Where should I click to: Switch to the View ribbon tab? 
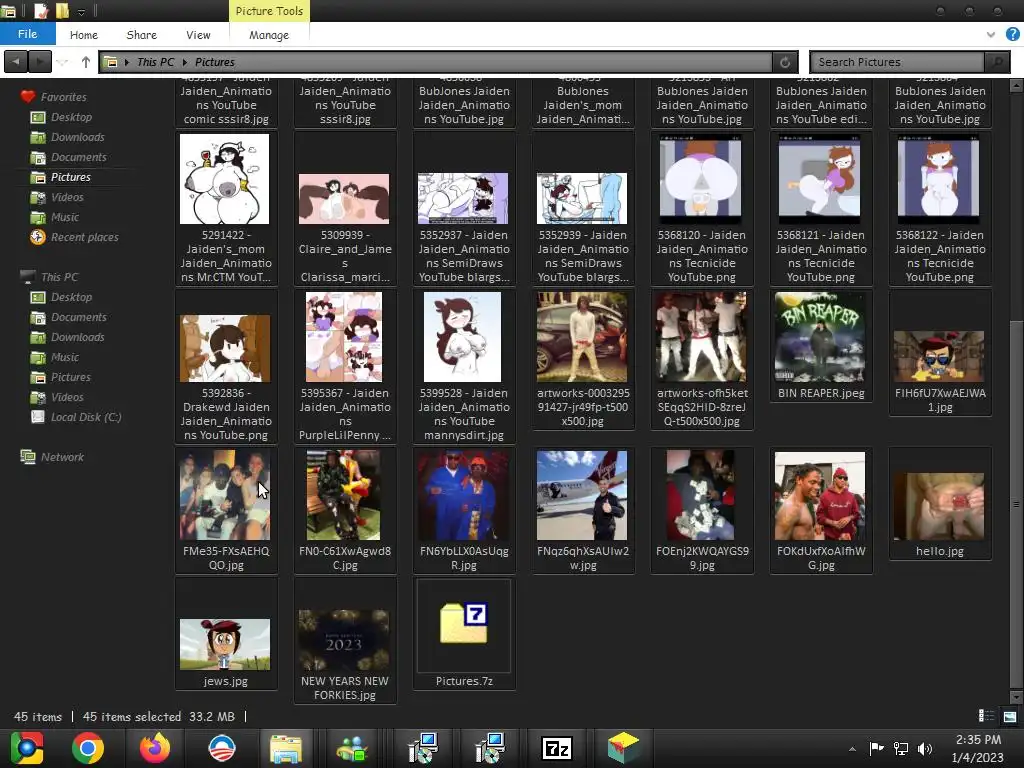tap(198, 35)
